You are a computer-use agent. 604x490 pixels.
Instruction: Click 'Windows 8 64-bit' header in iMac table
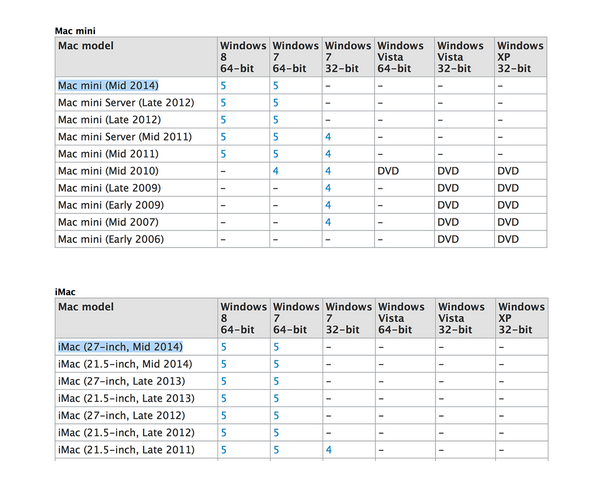click(244, 318)
